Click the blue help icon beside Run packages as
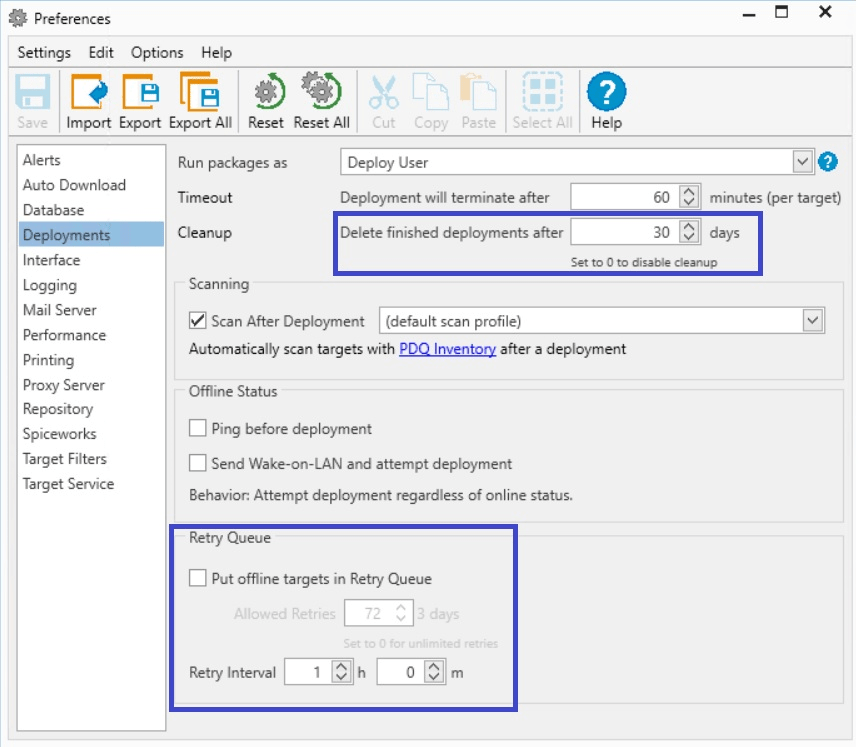859x747 pixels. click(827, 160)
